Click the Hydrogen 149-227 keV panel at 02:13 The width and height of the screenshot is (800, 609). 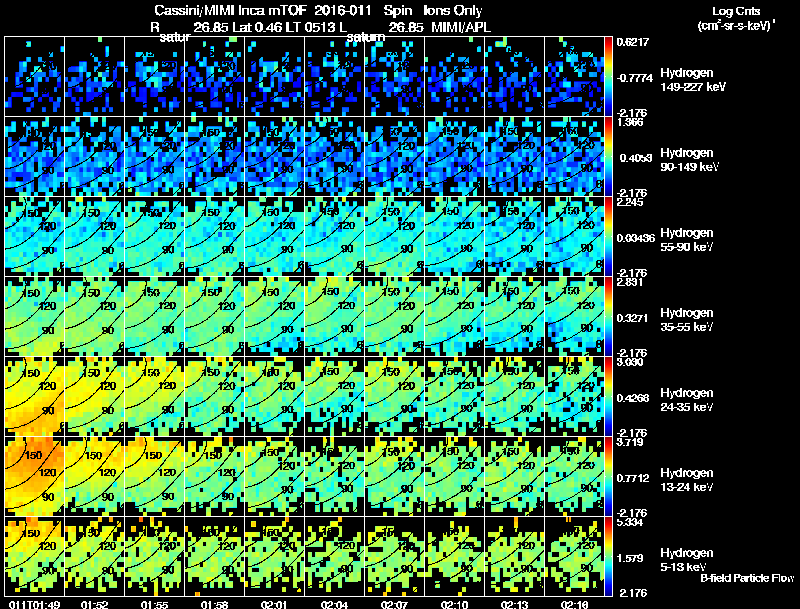tap(514, 76)
